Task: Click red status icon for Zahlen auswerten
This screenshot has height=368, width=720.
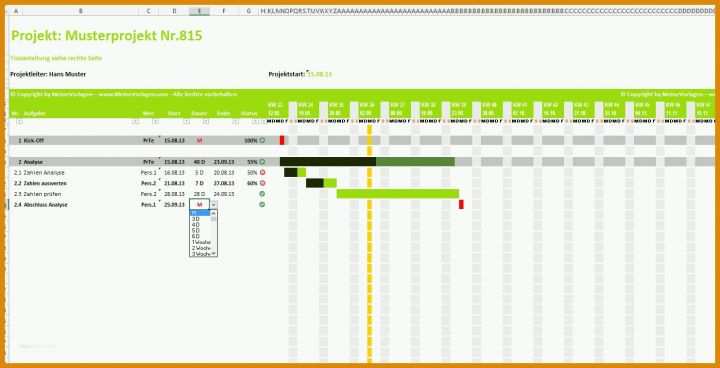Action: coord(262,183)
